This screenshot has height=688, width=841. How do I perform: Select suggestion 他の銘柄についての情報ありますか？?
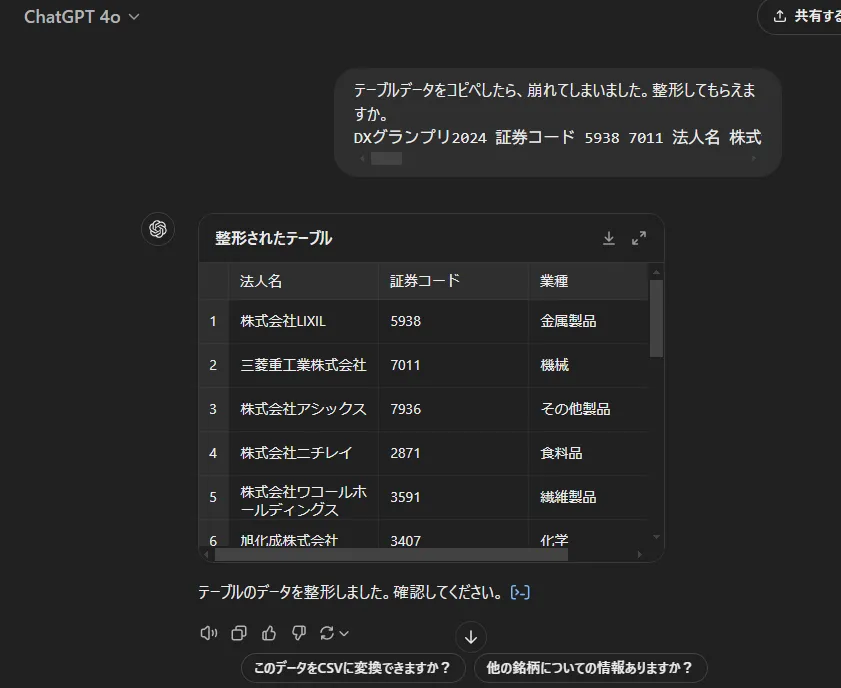point(591,668)
